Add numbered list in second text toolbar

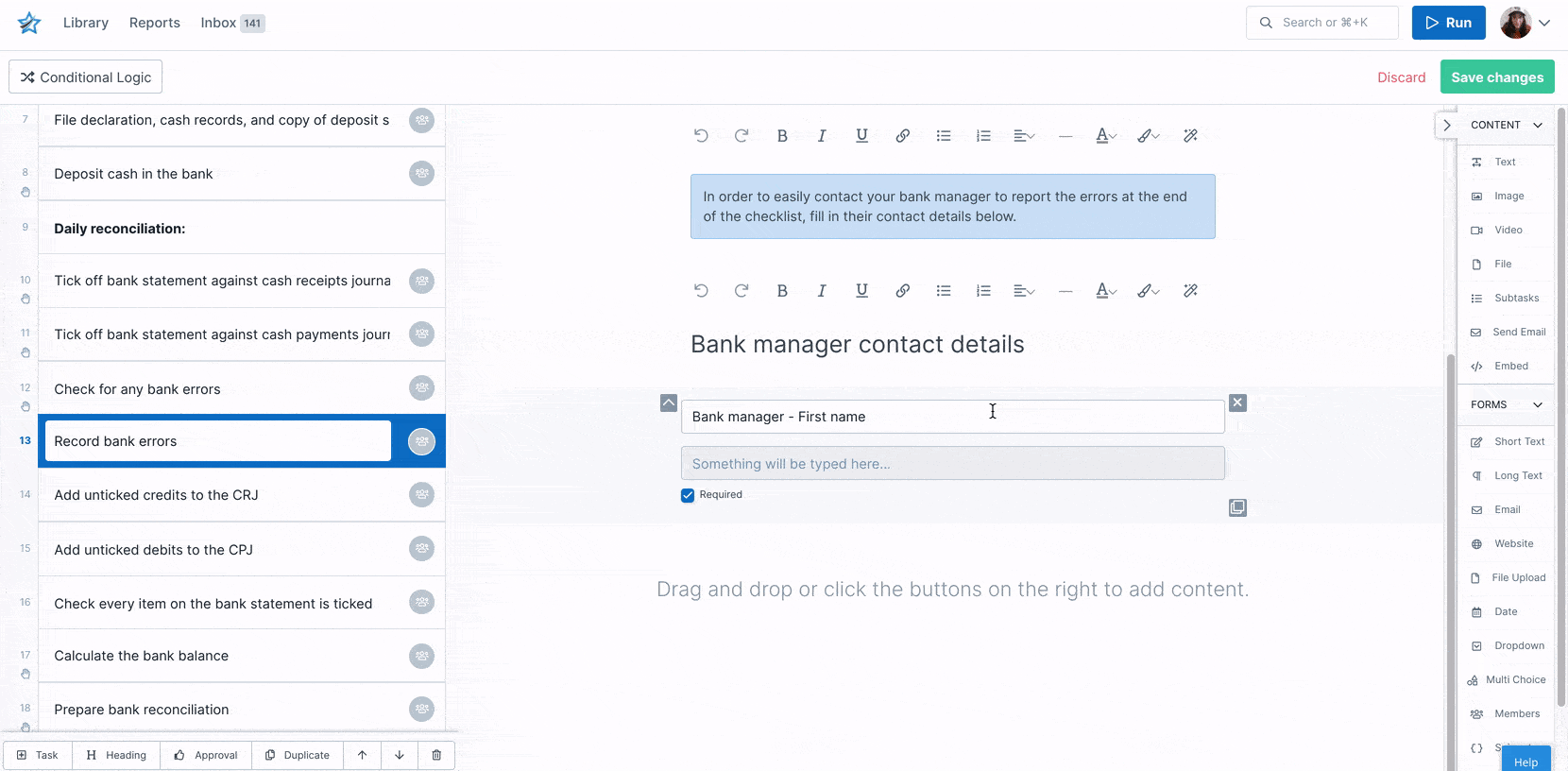[983, 291]
